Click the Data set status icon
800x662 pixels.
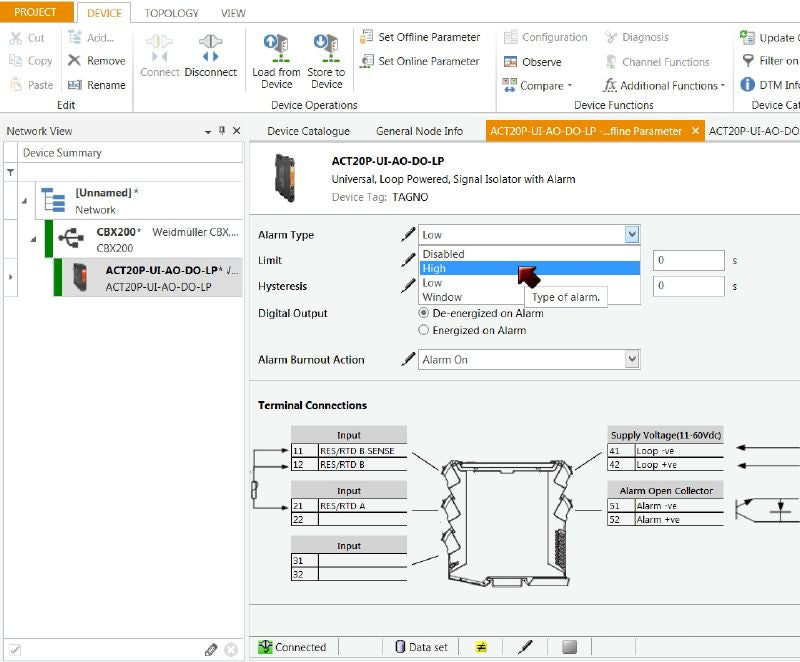click(x=400, y=647)
